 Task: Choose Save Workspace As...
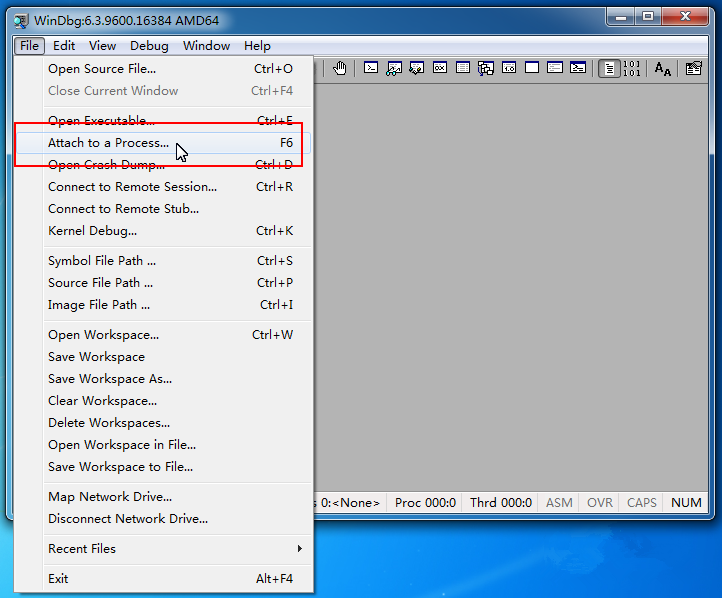pos(164,379)
